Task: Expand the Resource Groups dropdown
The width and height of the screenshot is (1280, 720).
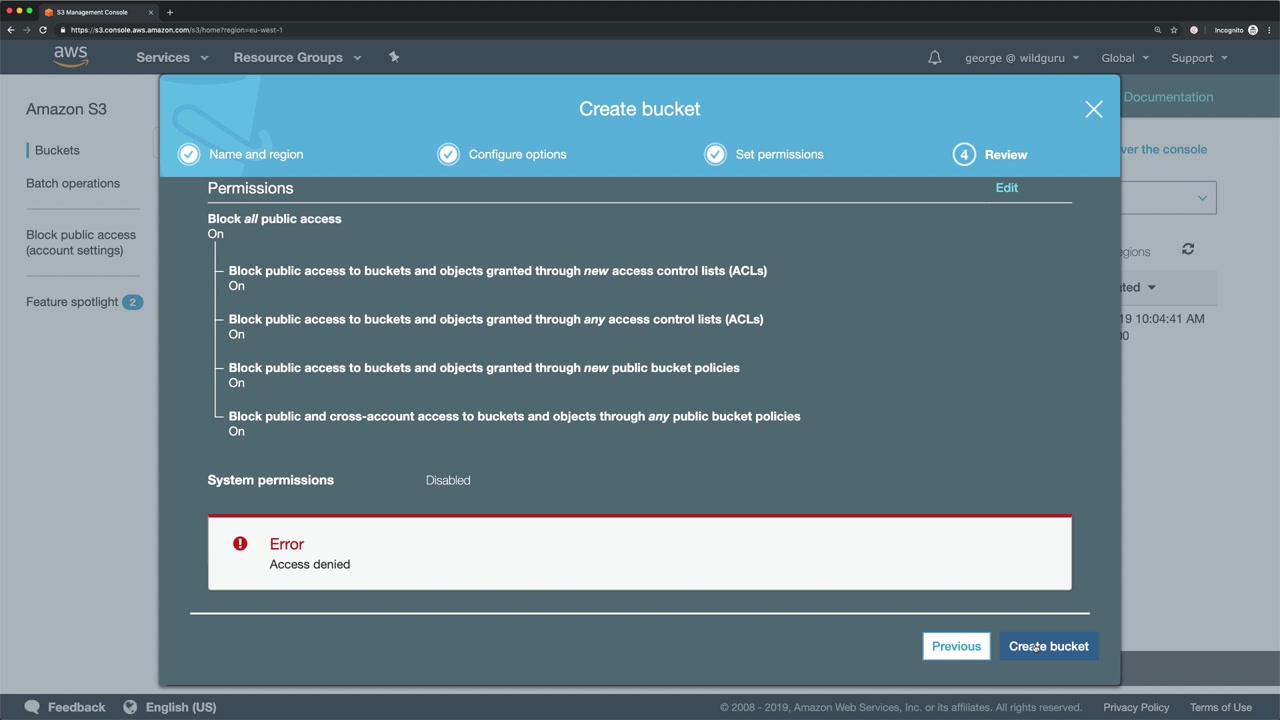Action: pyautogui.click(x=297, y=58)
